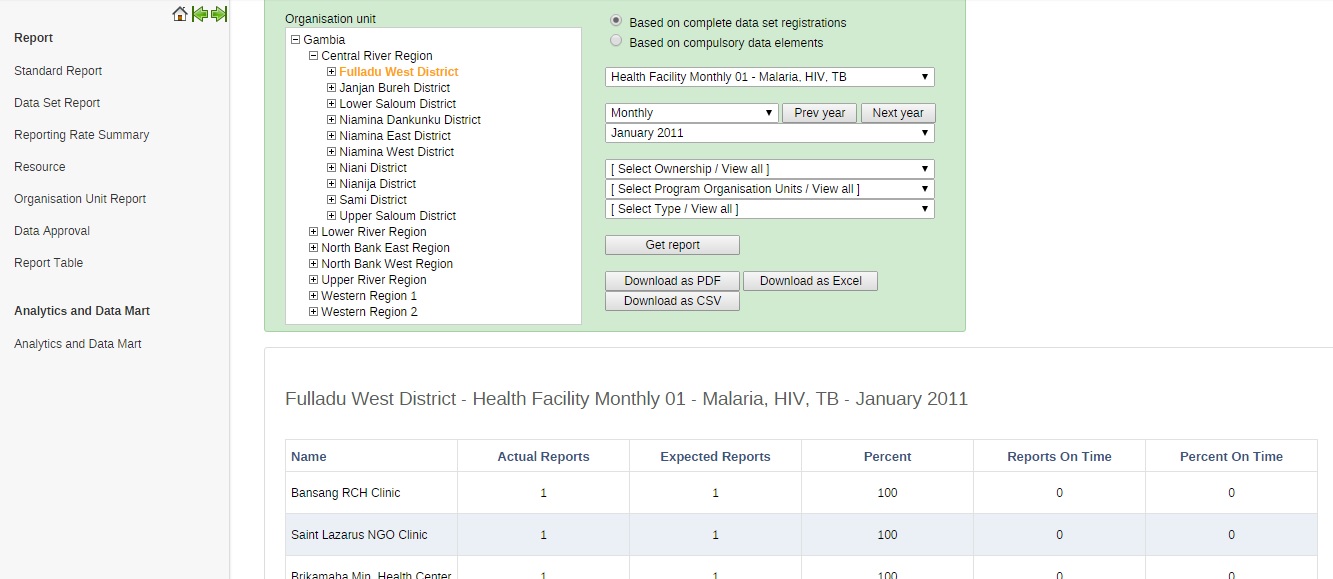This screenshot has width=1333, height=579.
Task: Click the green right arrow icon to extend menu
Action: (219, 14)
